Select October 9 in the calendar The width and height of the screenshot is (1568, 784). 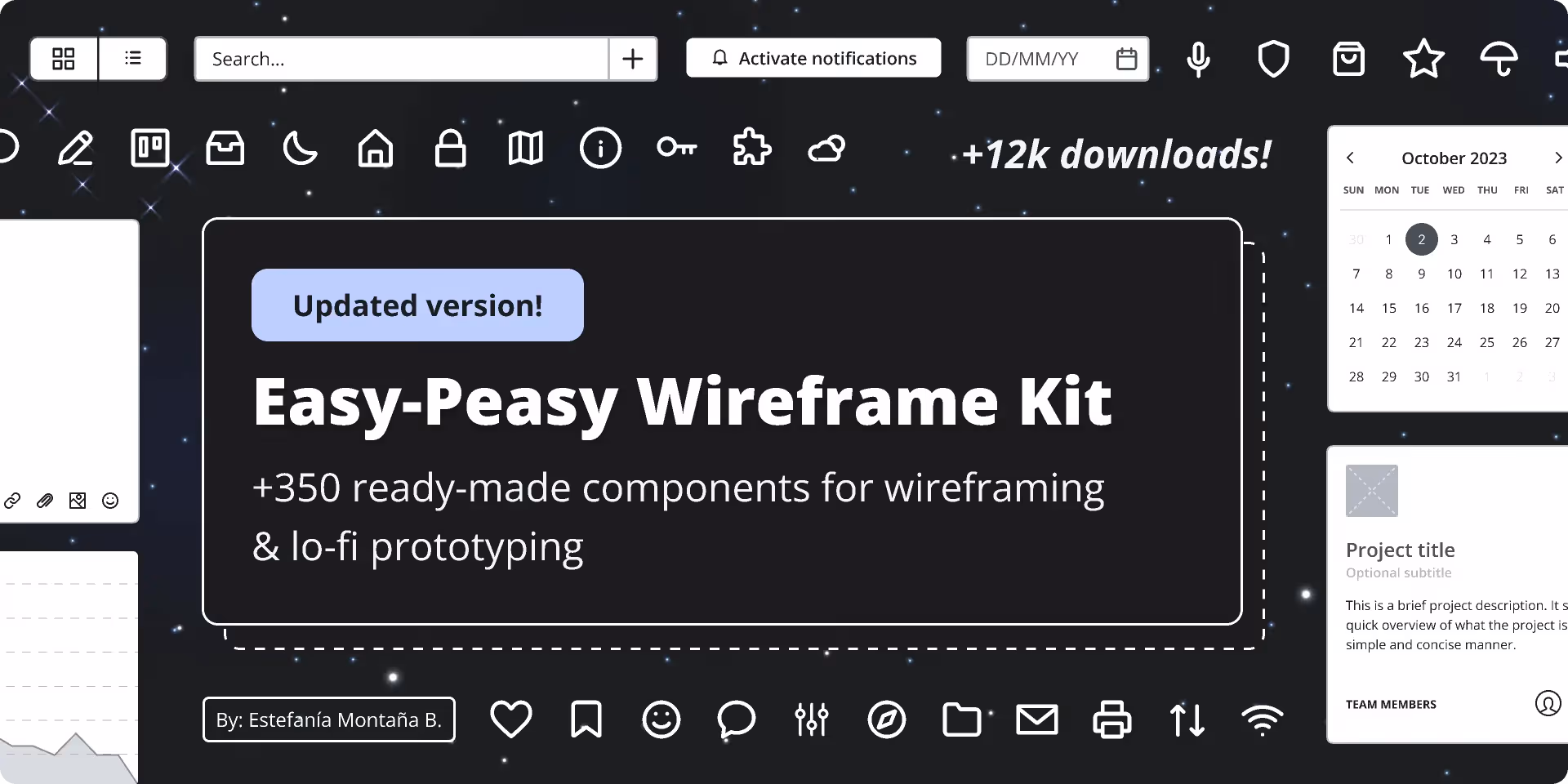tap(1422, 274)
